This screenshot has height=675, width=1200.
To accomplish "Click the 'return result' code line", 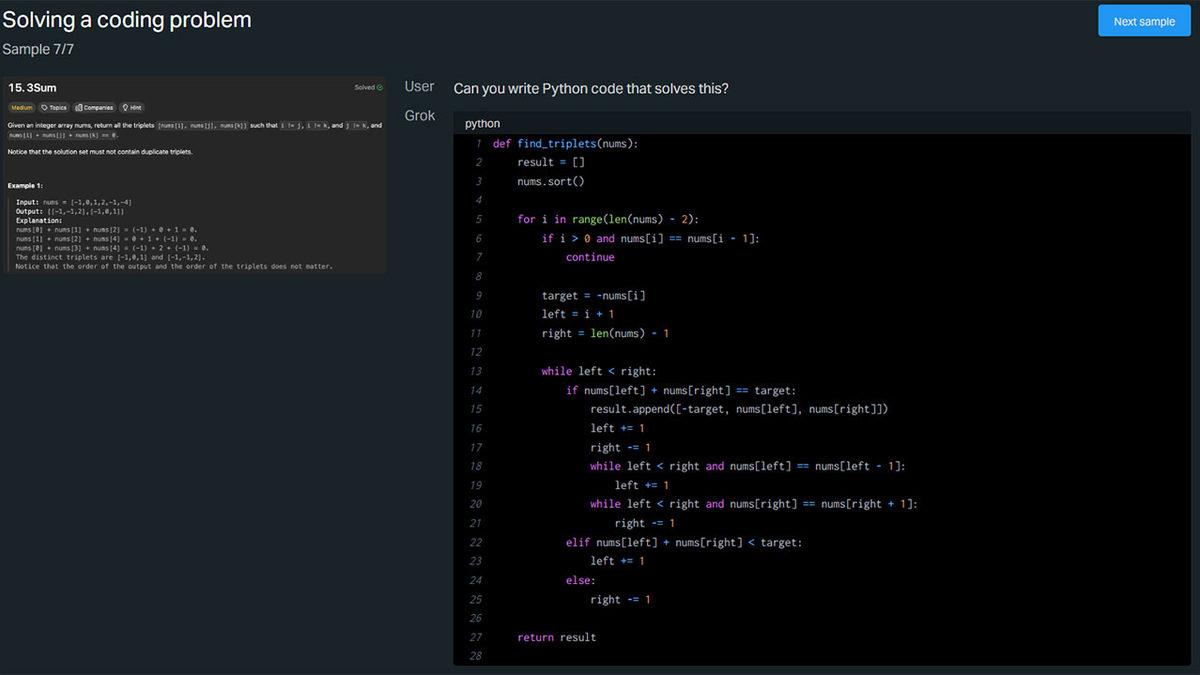I will click(x=556, y=637).
